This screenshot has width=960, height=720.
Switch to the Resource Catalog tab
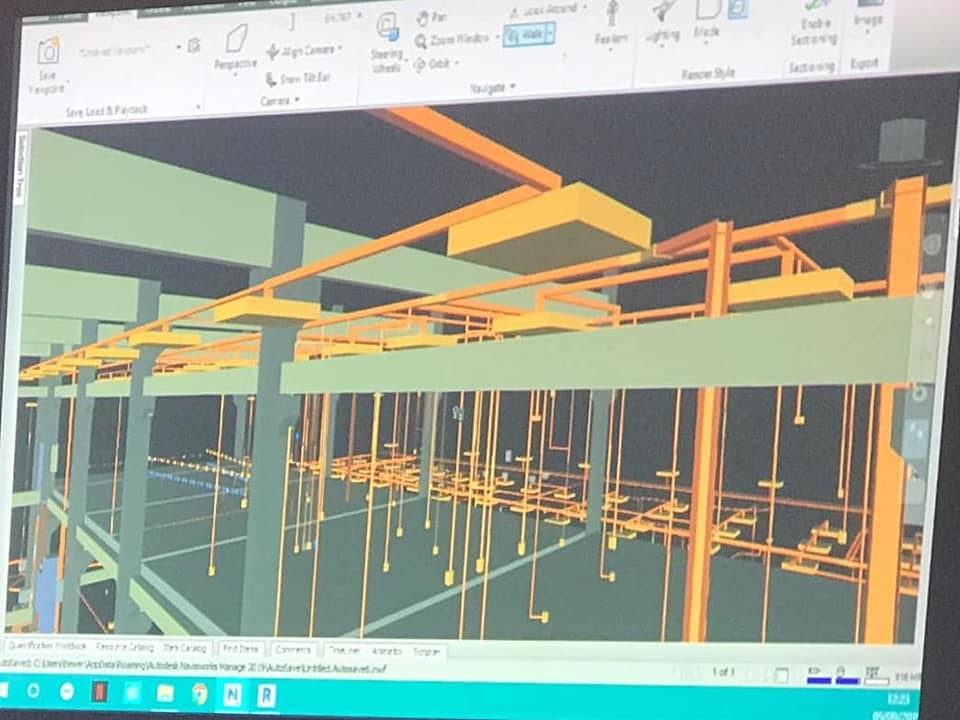125,647
